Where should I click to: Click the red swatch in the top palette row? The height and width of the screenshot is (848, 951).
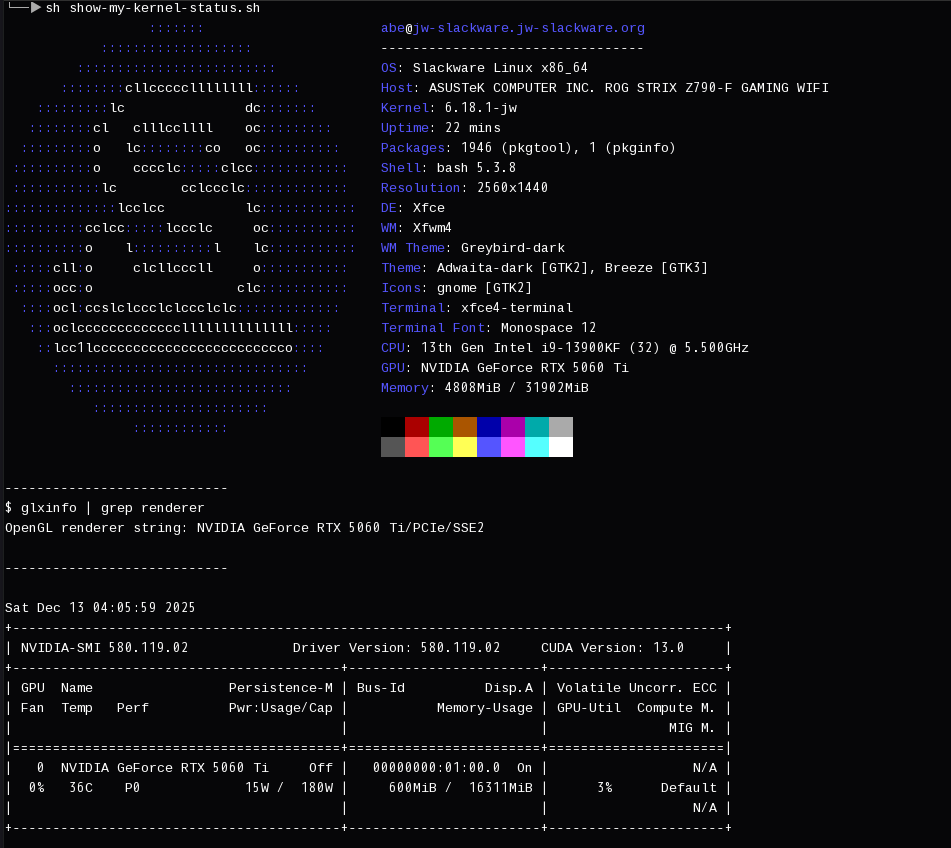coord(417,427)
